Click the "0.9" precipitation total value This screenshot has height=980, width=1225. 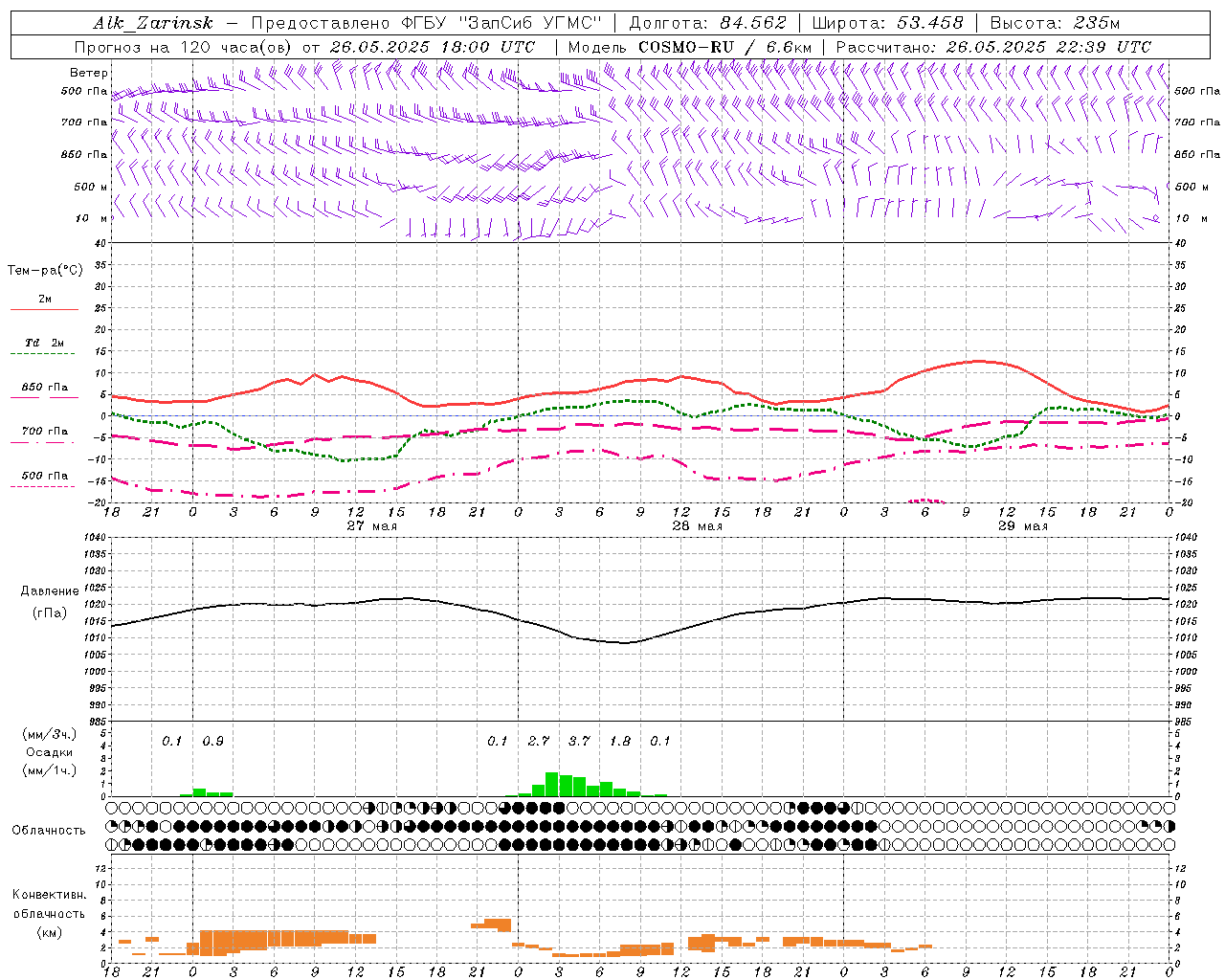212,742
